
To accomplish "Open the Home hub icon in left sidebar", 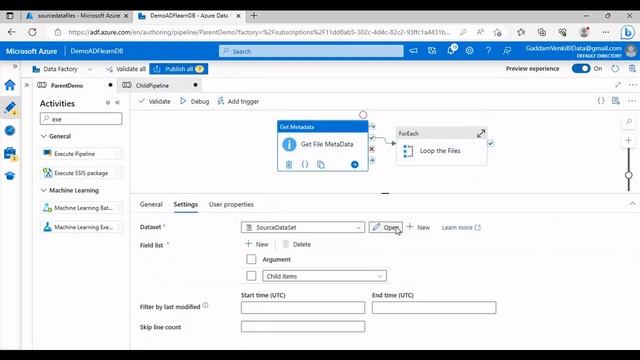I will click(10, 85).
